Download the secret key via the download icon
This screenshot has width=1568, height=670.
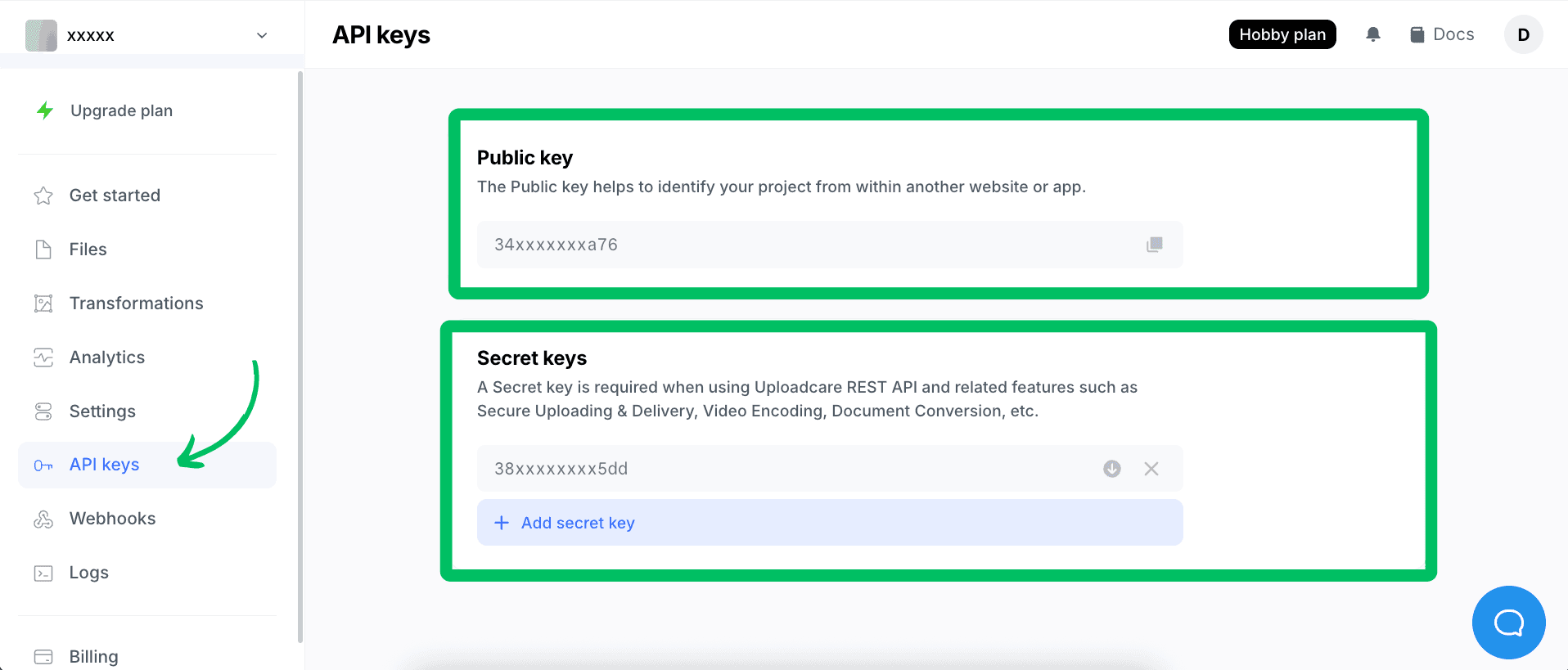pyautogui.click(x=1111, y=469)
